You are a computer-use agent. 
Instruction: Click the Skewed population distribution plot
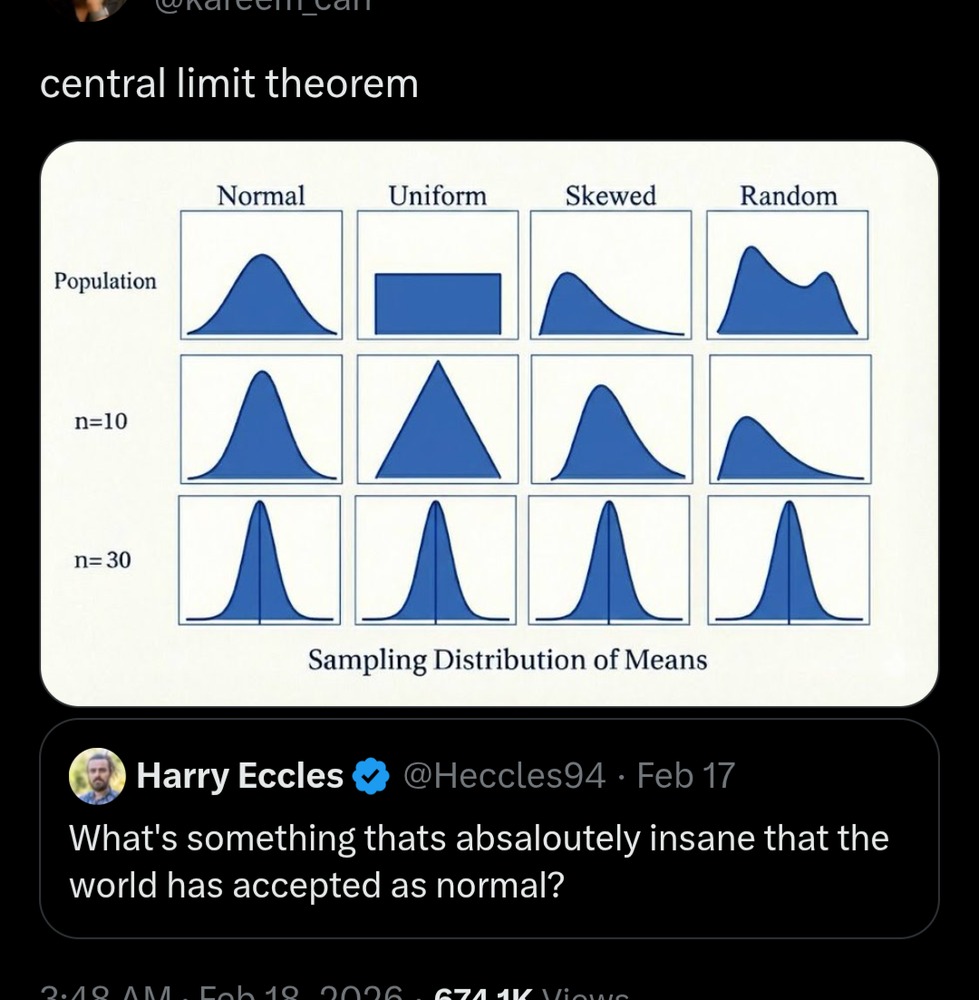611,275
